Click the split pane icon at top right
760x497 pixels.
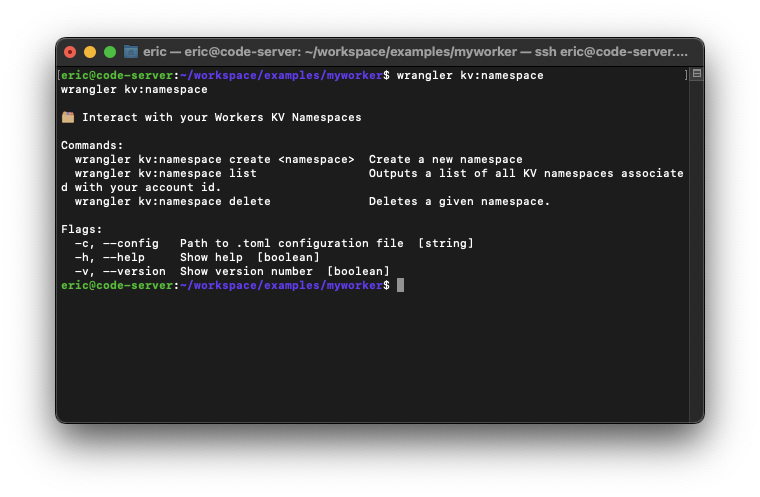coord(696,74)
